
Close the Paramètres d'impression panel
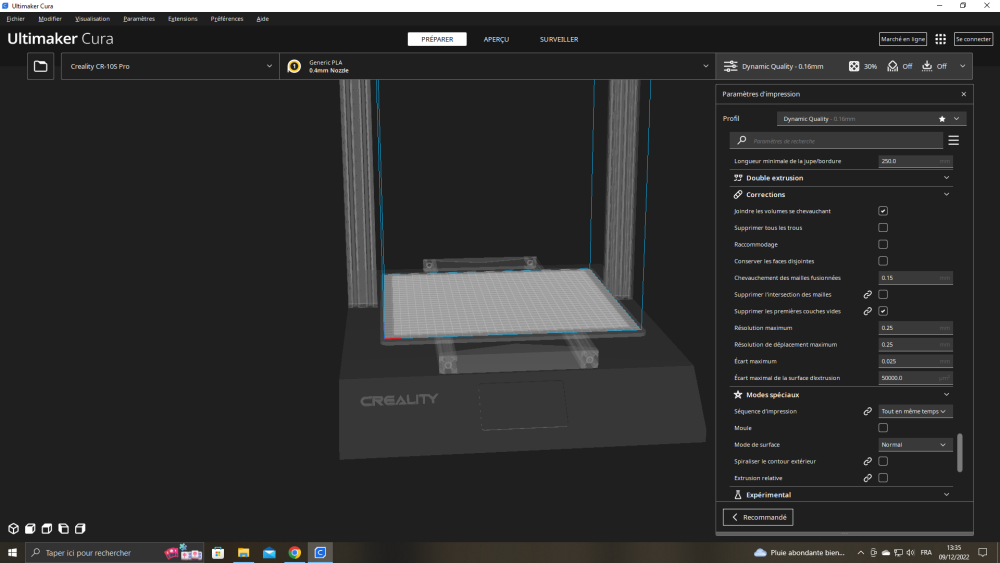pos(964,94)
